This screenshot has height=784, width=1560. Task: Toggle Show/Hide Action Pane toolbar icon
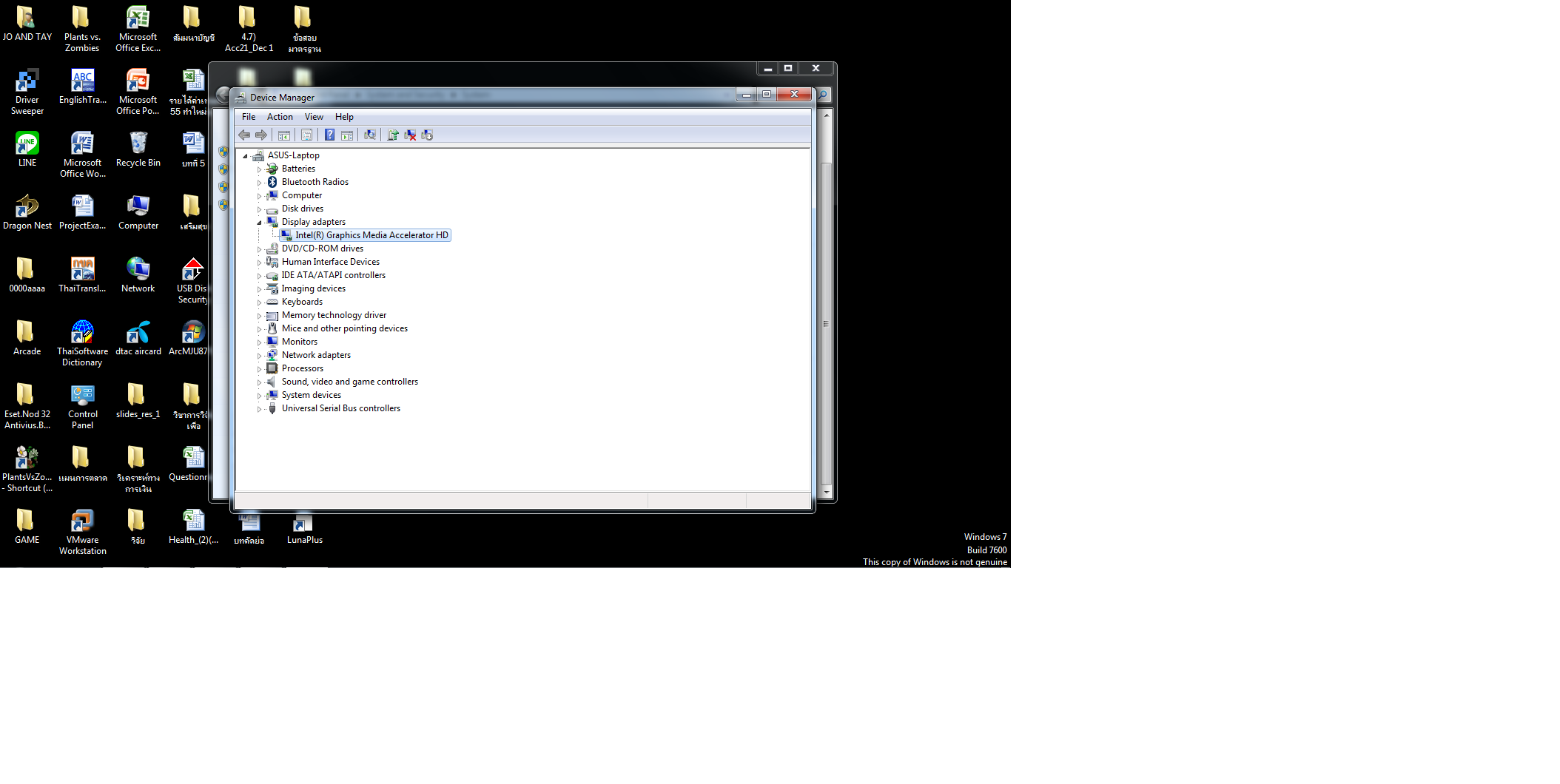(346, 135)
